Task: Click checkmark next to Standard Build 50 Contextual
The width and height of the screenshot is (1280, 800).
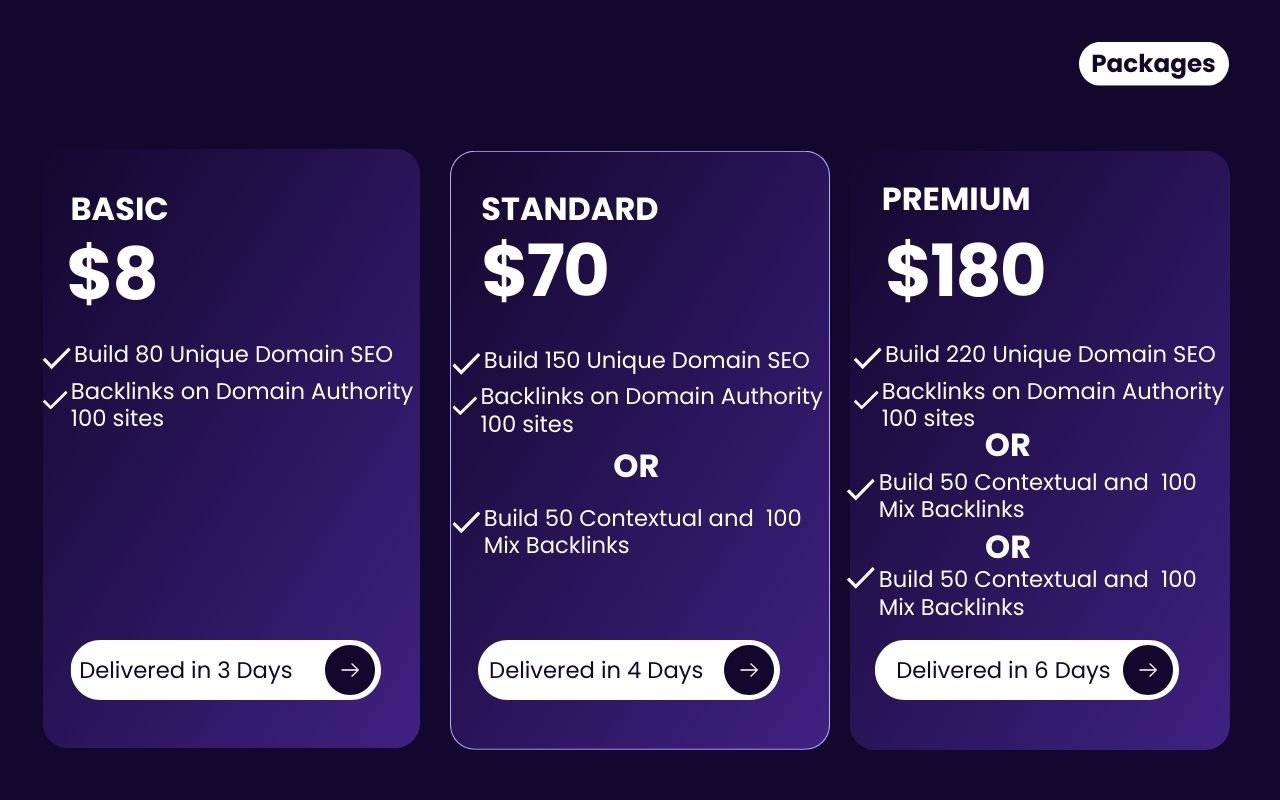Action: (x=466, y=522)
